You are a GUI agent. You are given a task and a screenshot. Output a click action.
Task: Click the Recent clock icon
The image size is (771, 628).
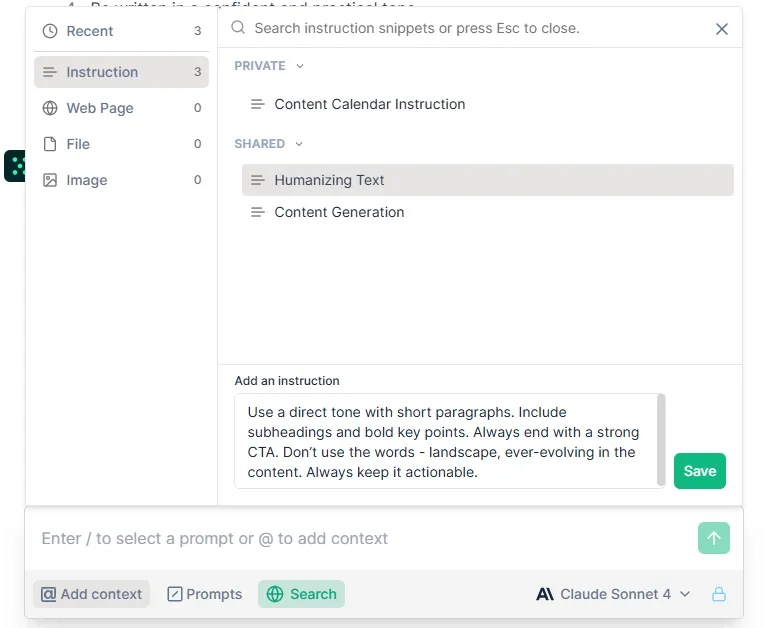50,31
